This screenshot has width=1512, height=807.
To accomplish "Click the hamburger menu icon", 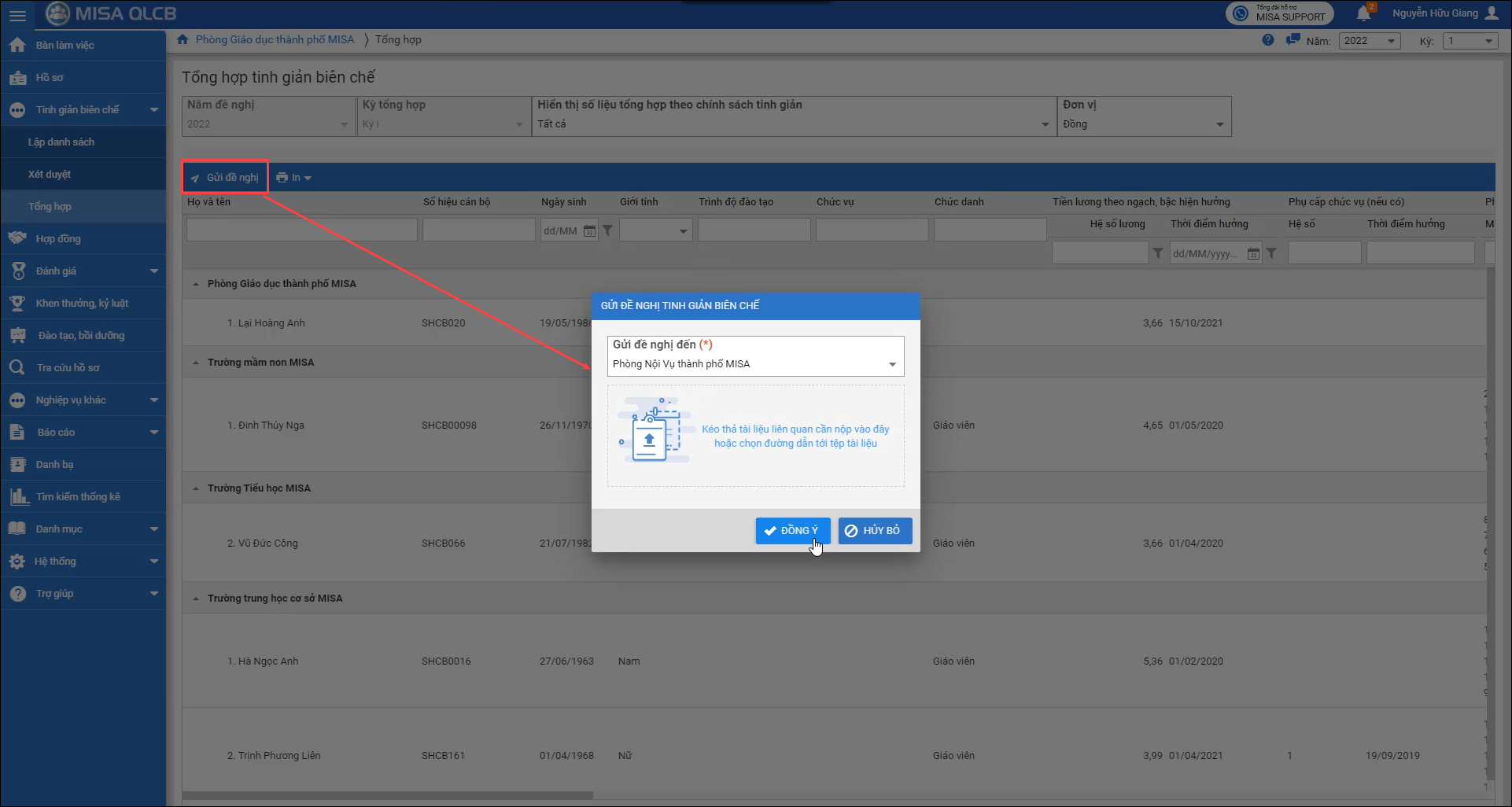I will [x=17, y=15].
